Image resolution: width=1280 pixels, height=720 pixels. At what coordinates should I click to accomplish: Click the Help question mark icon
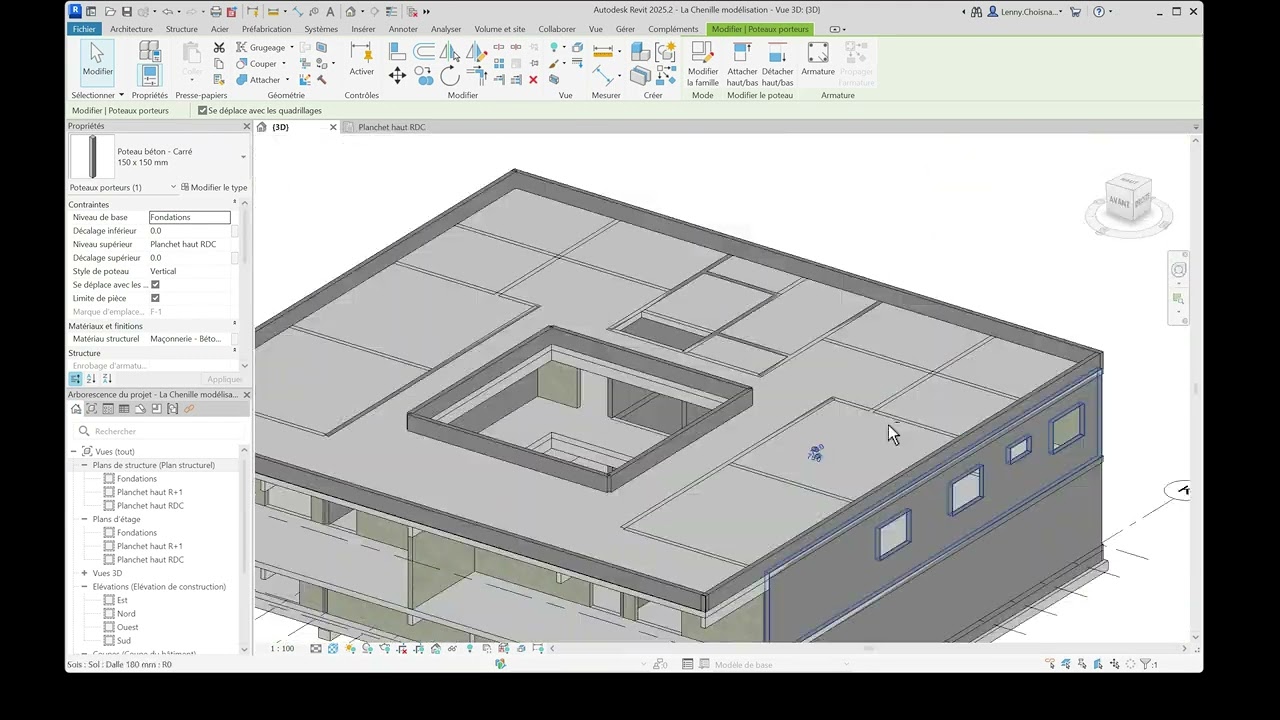pyautogui.click(x=1099, y=12)
